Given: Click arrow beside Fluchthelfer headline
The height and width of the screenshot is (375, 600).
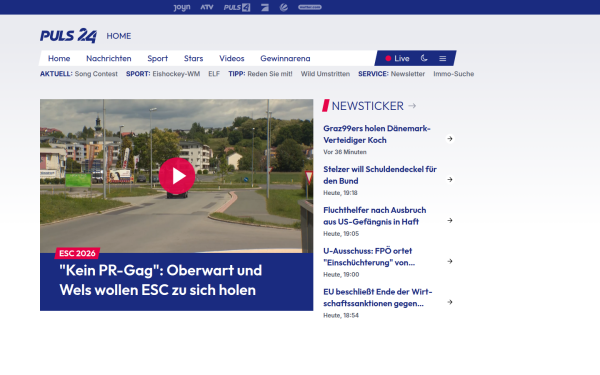Looking at the screenshot, I should pos(450,220).
